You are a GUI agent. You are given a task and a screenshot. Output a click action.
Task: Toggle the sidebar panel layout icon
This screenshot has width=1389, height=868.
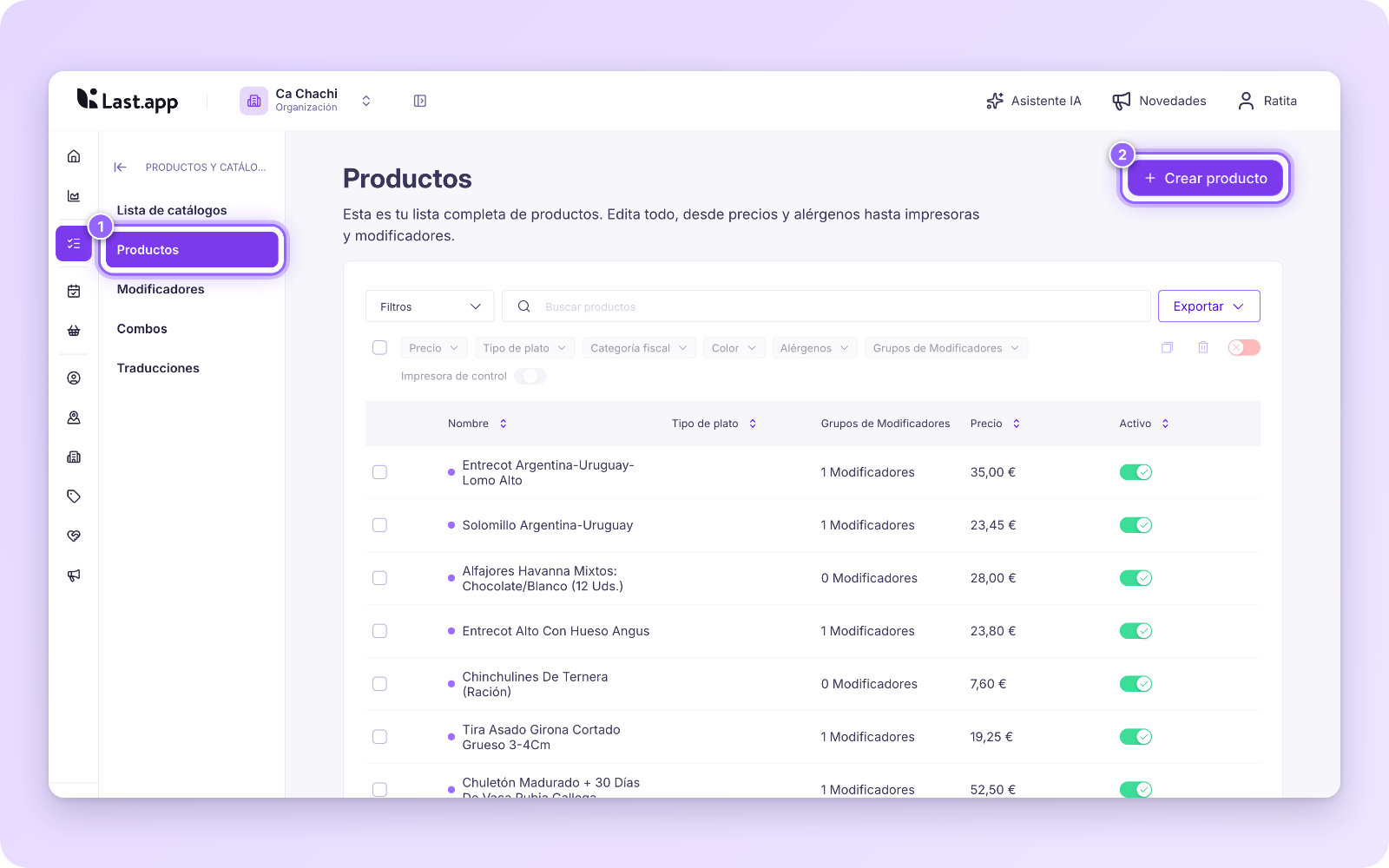coord(420,101)
